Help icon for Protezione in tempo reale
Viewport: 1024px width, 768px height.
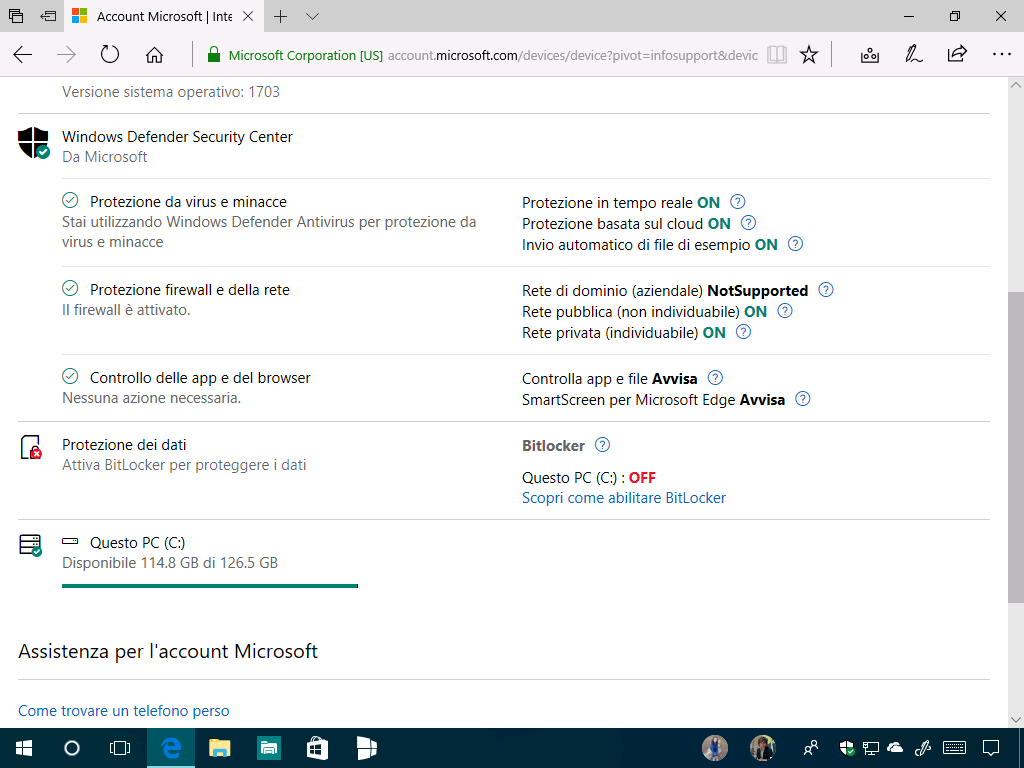click(737, 202)
